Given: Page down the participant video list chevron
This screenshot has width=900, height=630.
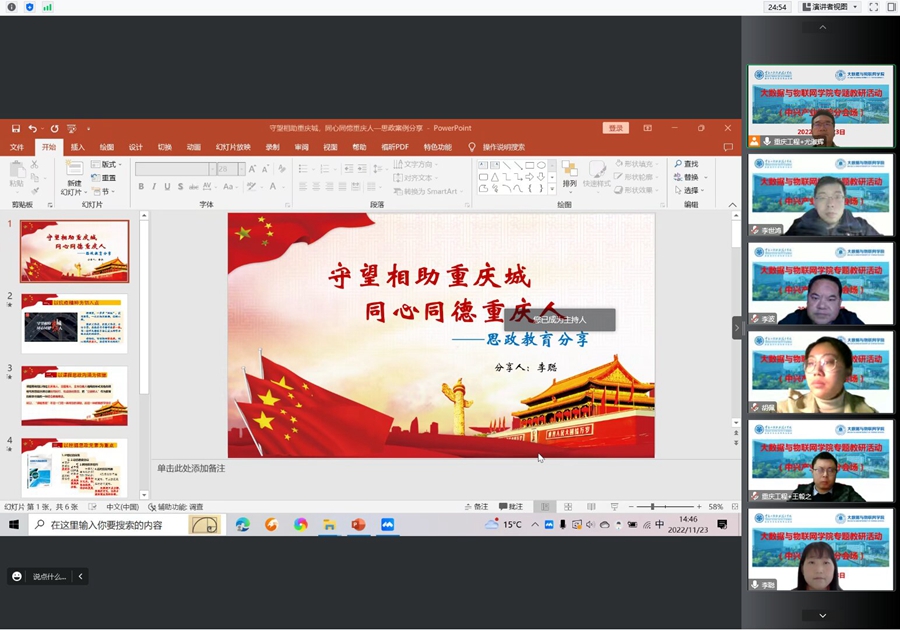Looking at the screenshot, I should (823, 615).
